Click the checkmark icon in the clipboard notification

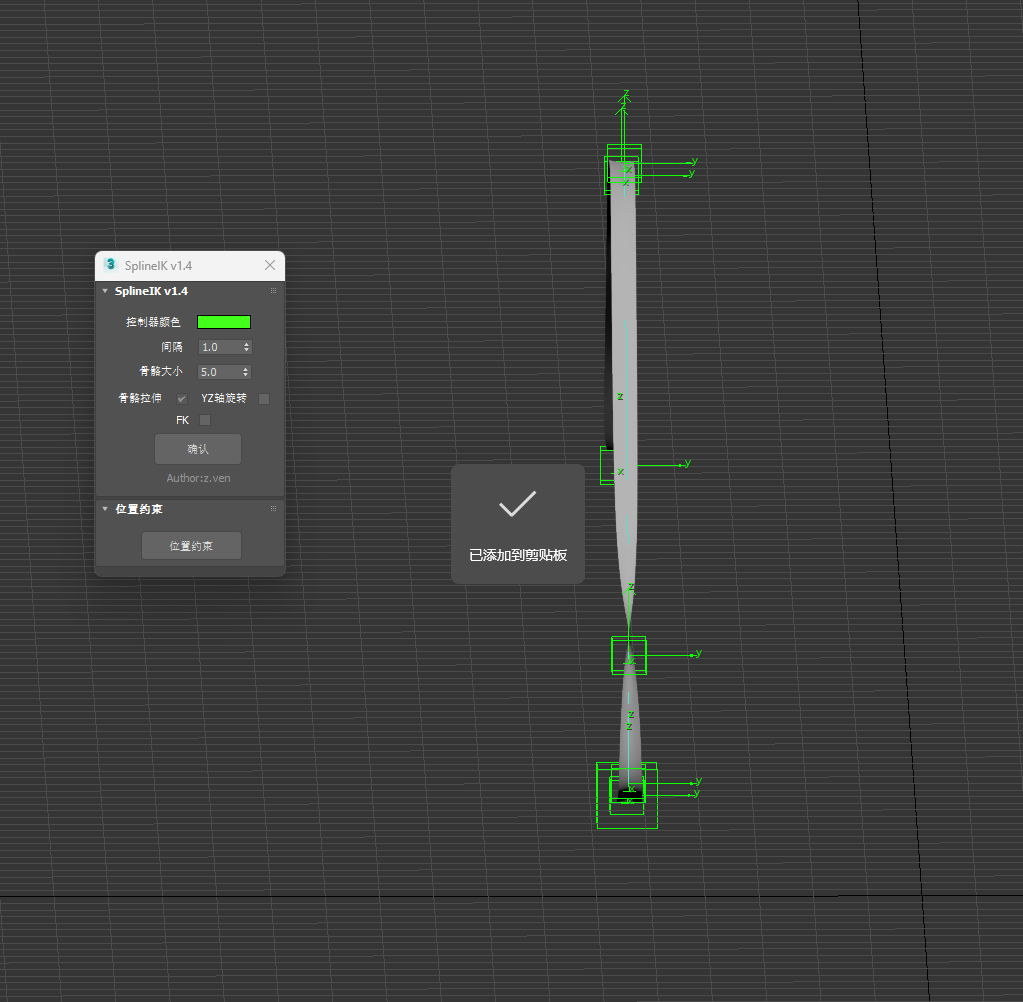click(517, 504)
